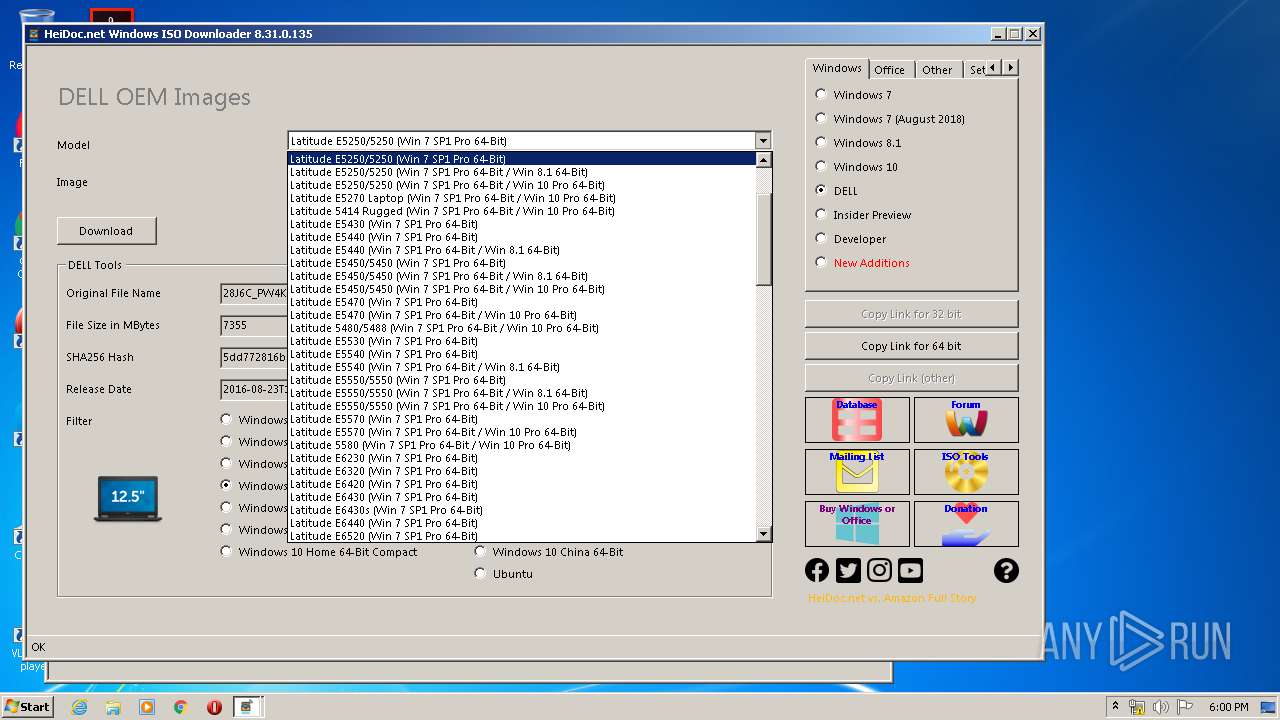Select the Windows 7 (August 2018) option
The height and width of the screenshot is (720, 1280).
point(821,118)
